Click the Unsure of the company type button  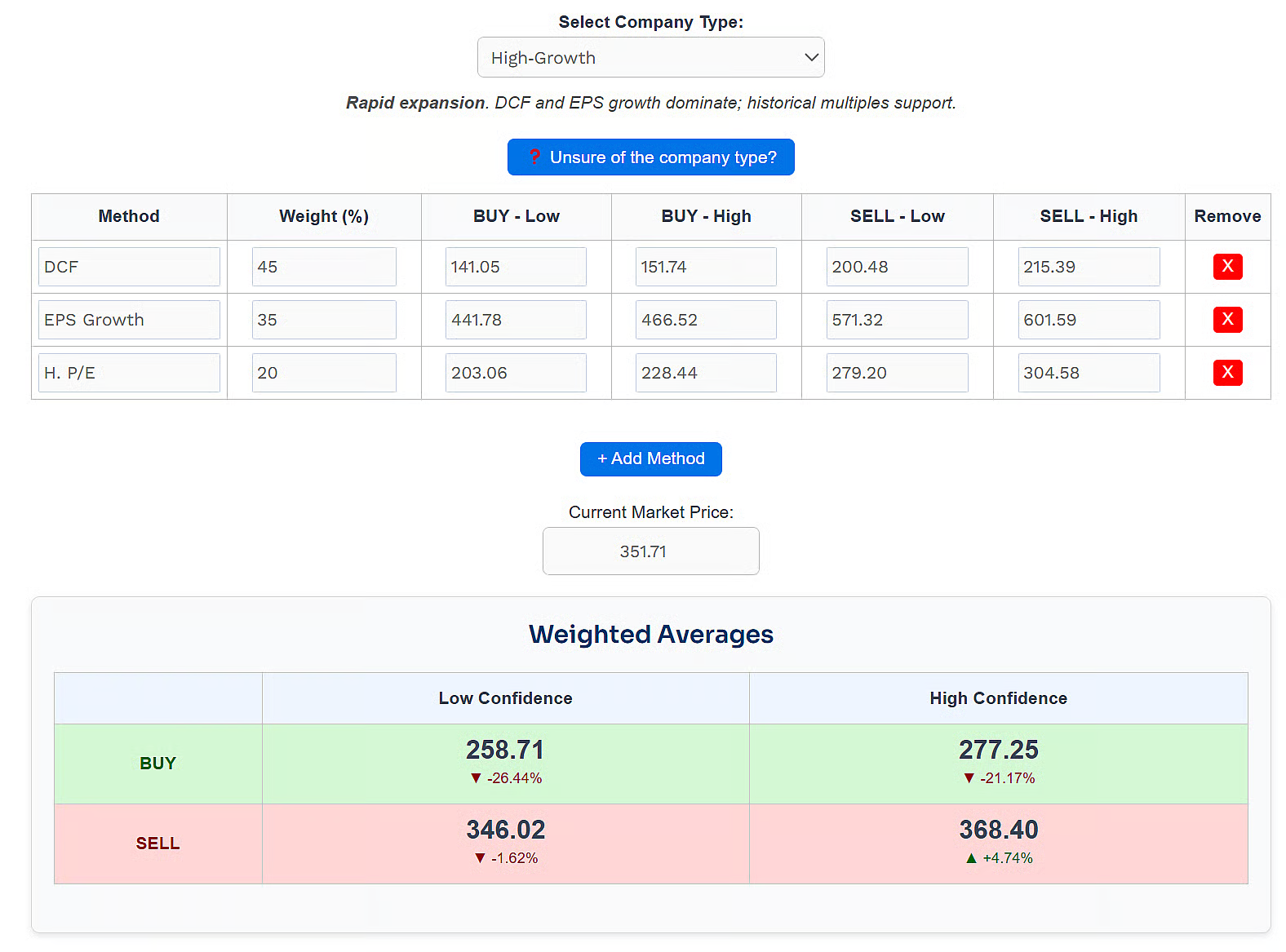(x=650, y=157)
